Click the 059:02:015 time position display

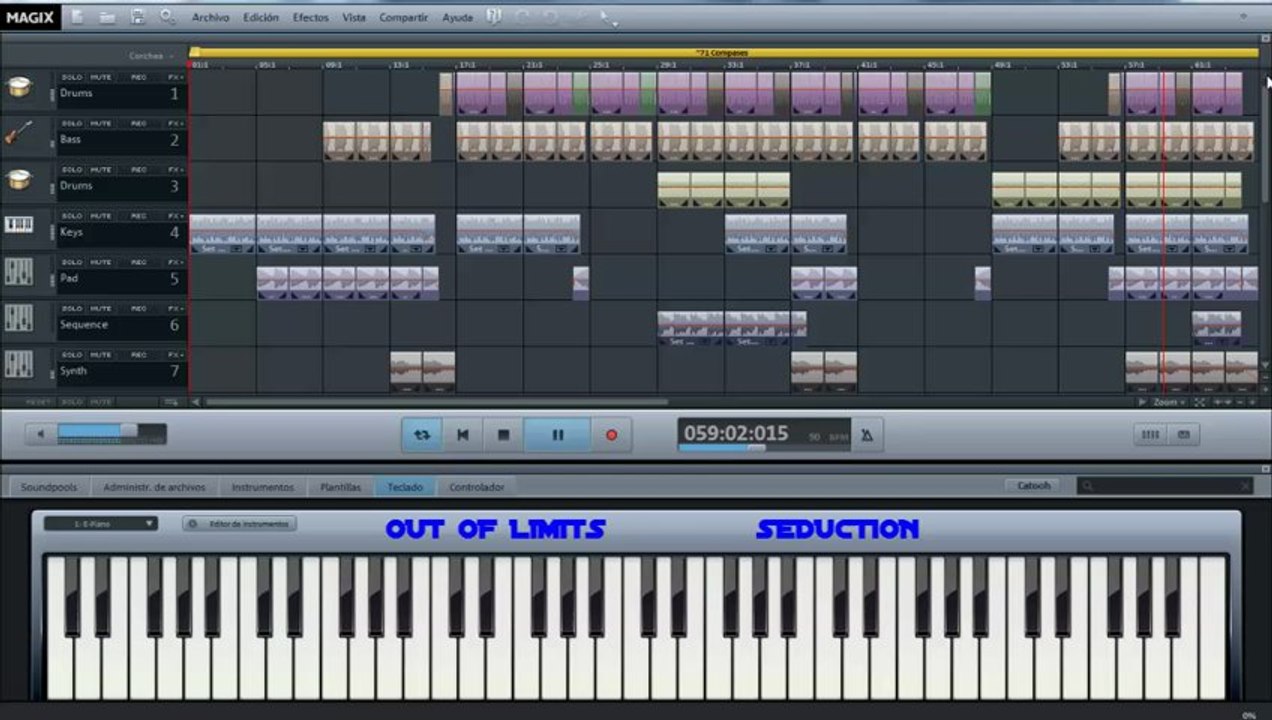[736, 433]
